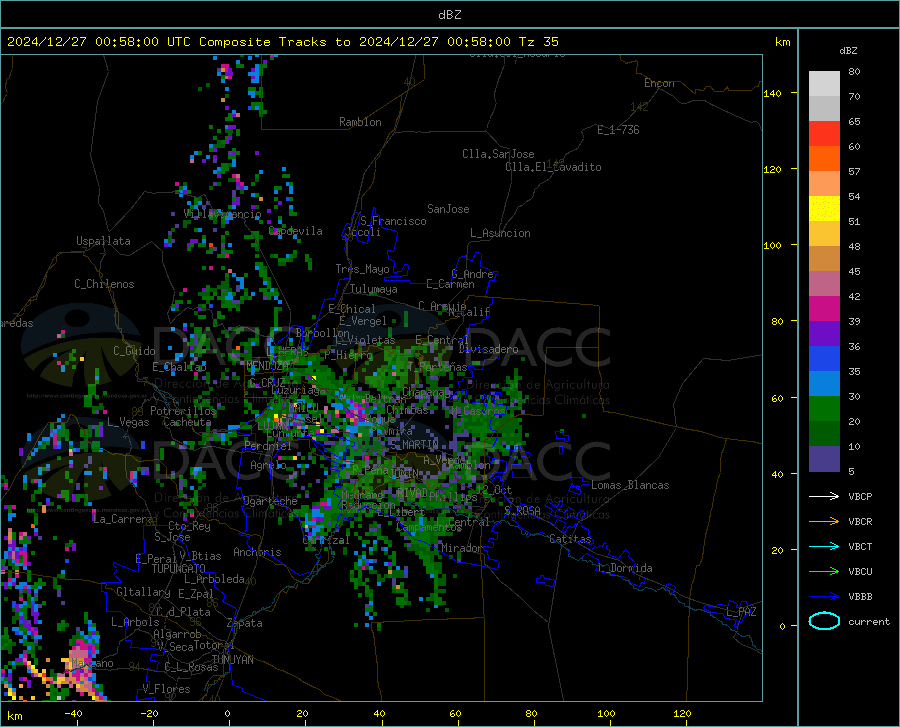Click the 'Catitas' label on map
Viewport: 900px width, 727px height.
pyautogui.click(x=570, y=539)
